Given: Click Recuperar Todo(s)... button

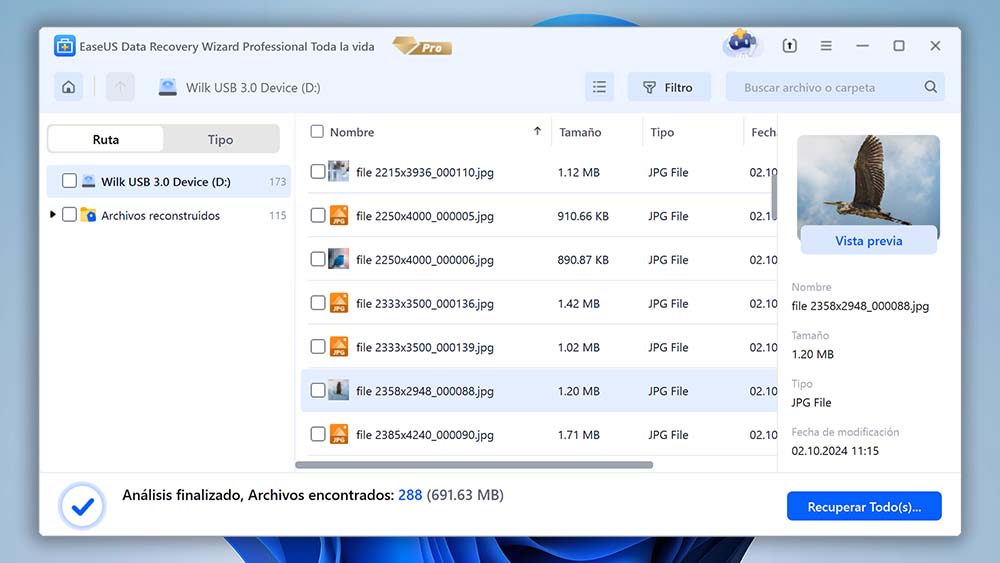Looking at the screenshot, I should tap(864, 506).
